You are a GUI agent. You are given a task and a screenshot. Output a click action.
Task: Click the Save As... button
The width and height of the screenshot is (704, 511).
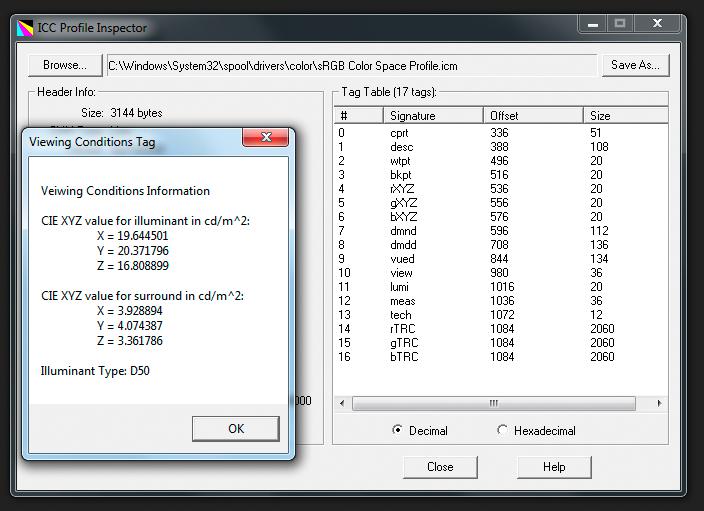635,65
